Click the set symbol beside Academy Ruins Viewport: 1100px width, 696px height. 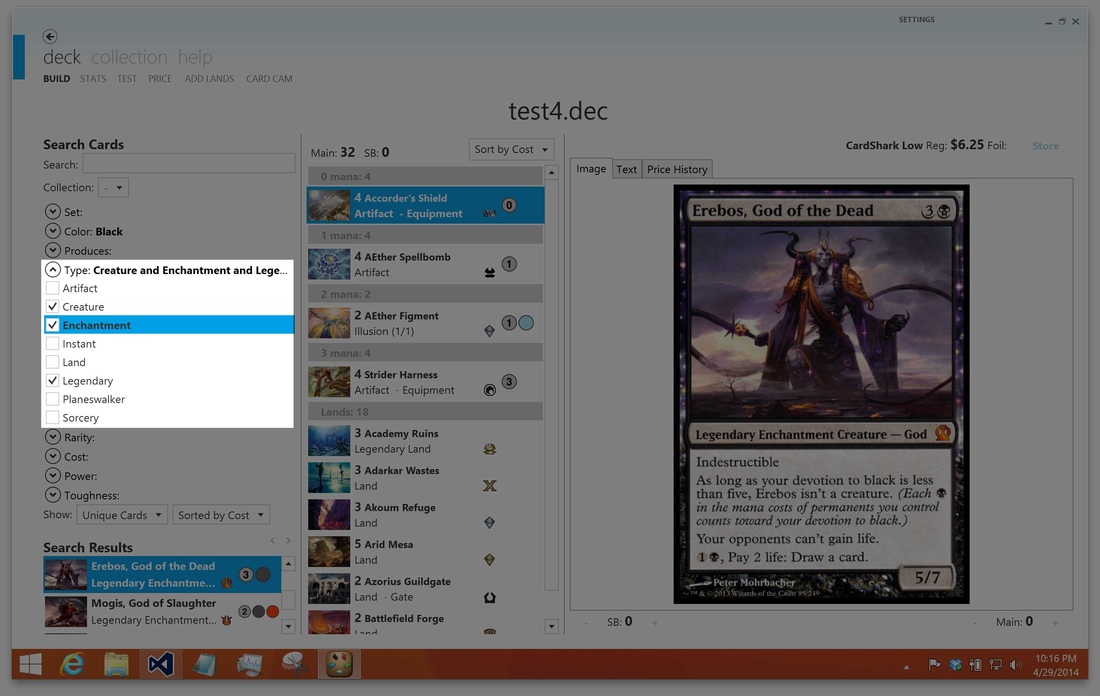[489, 449]
